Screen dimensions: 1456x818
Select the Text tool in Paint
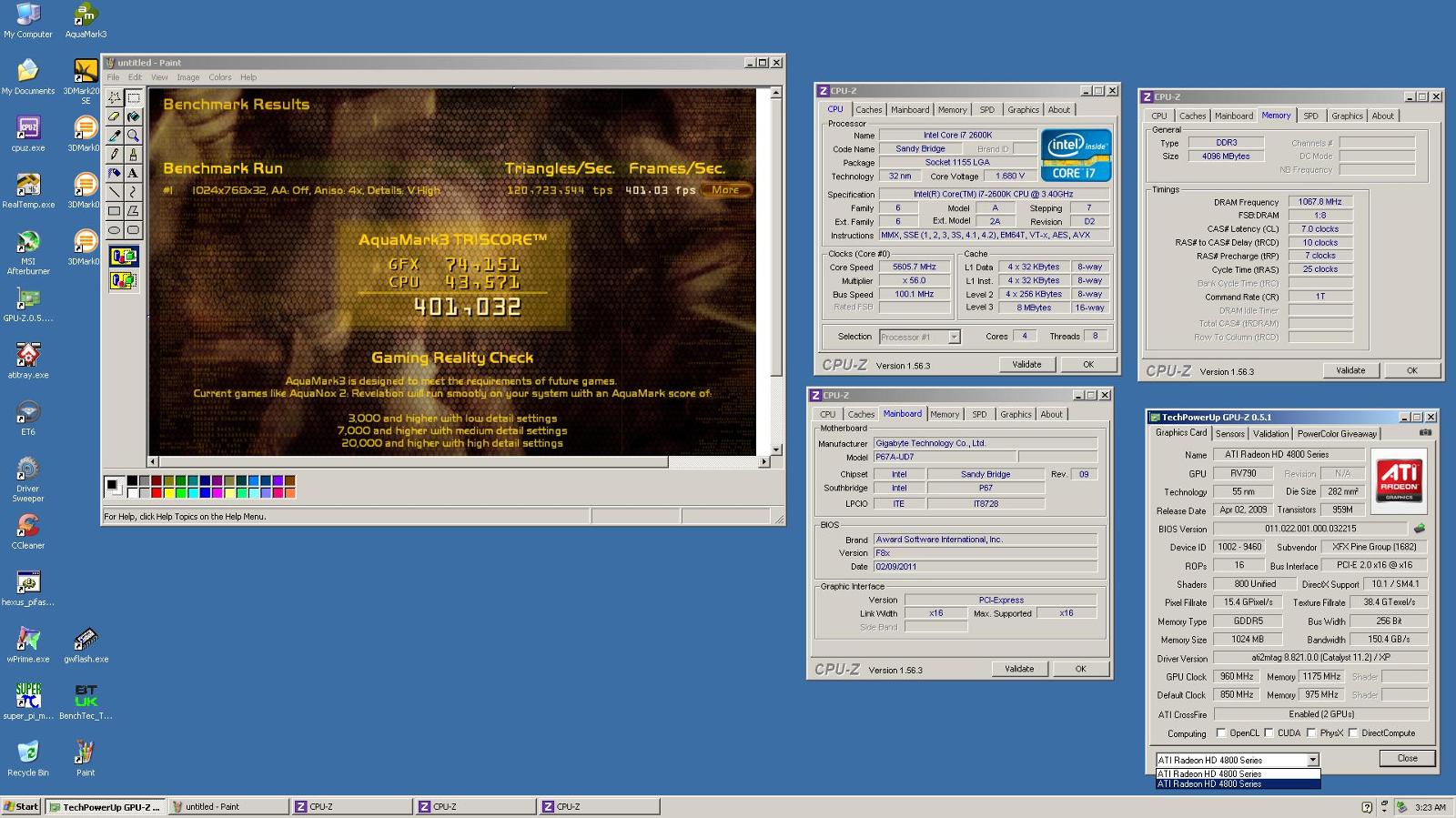[x=134, y=173]
